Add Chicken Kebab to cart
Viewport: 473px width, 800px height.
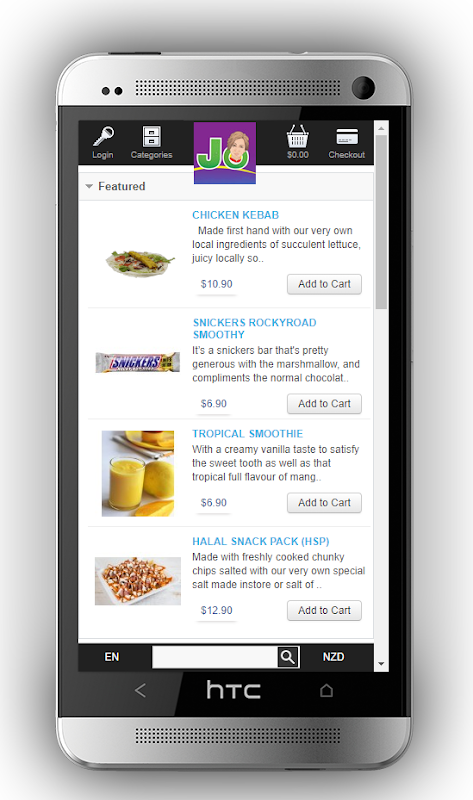[324, 284]
